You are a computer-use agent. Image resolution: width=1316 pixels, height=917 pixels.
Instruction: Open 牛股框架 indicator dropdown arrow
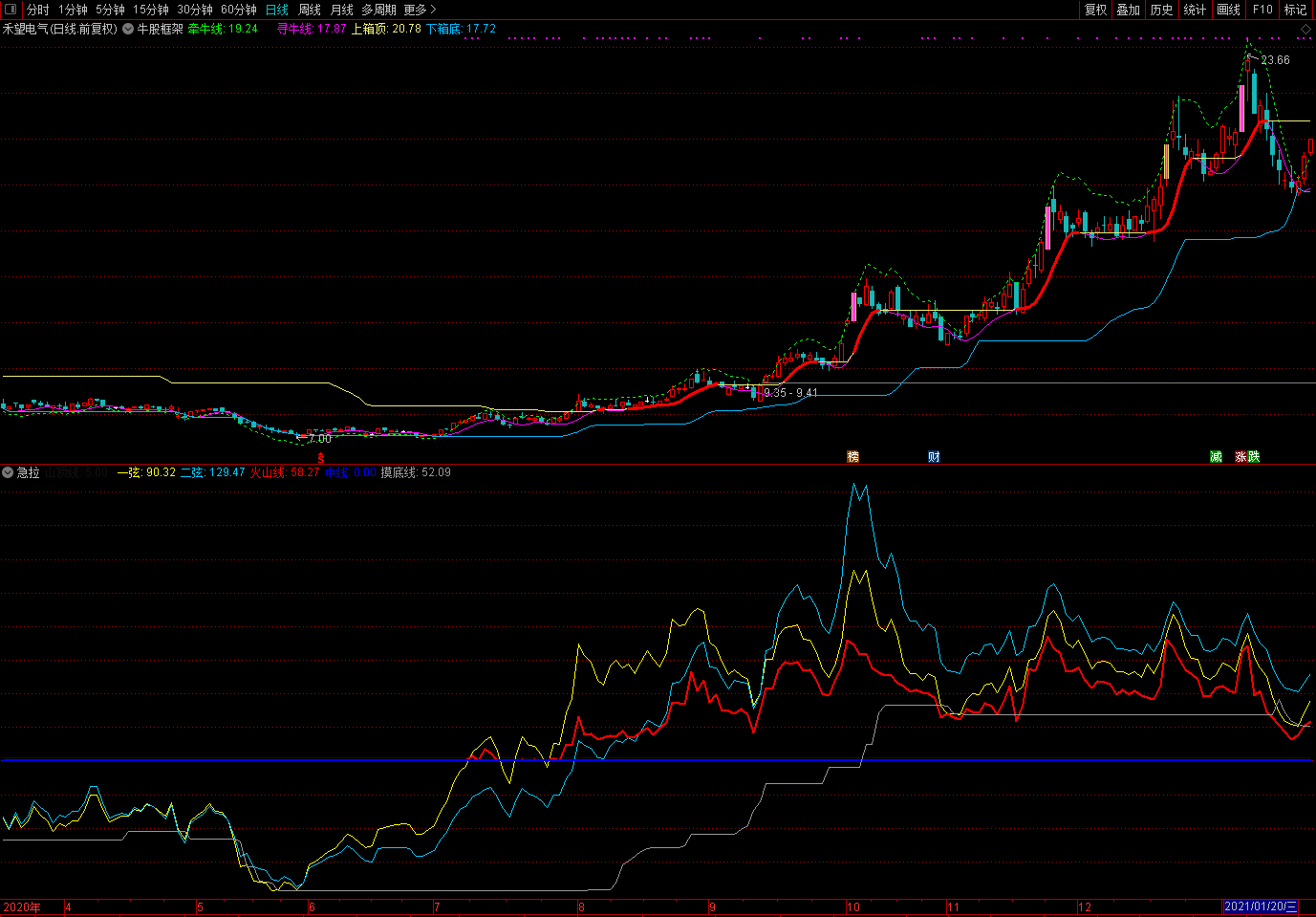(128, 29)
